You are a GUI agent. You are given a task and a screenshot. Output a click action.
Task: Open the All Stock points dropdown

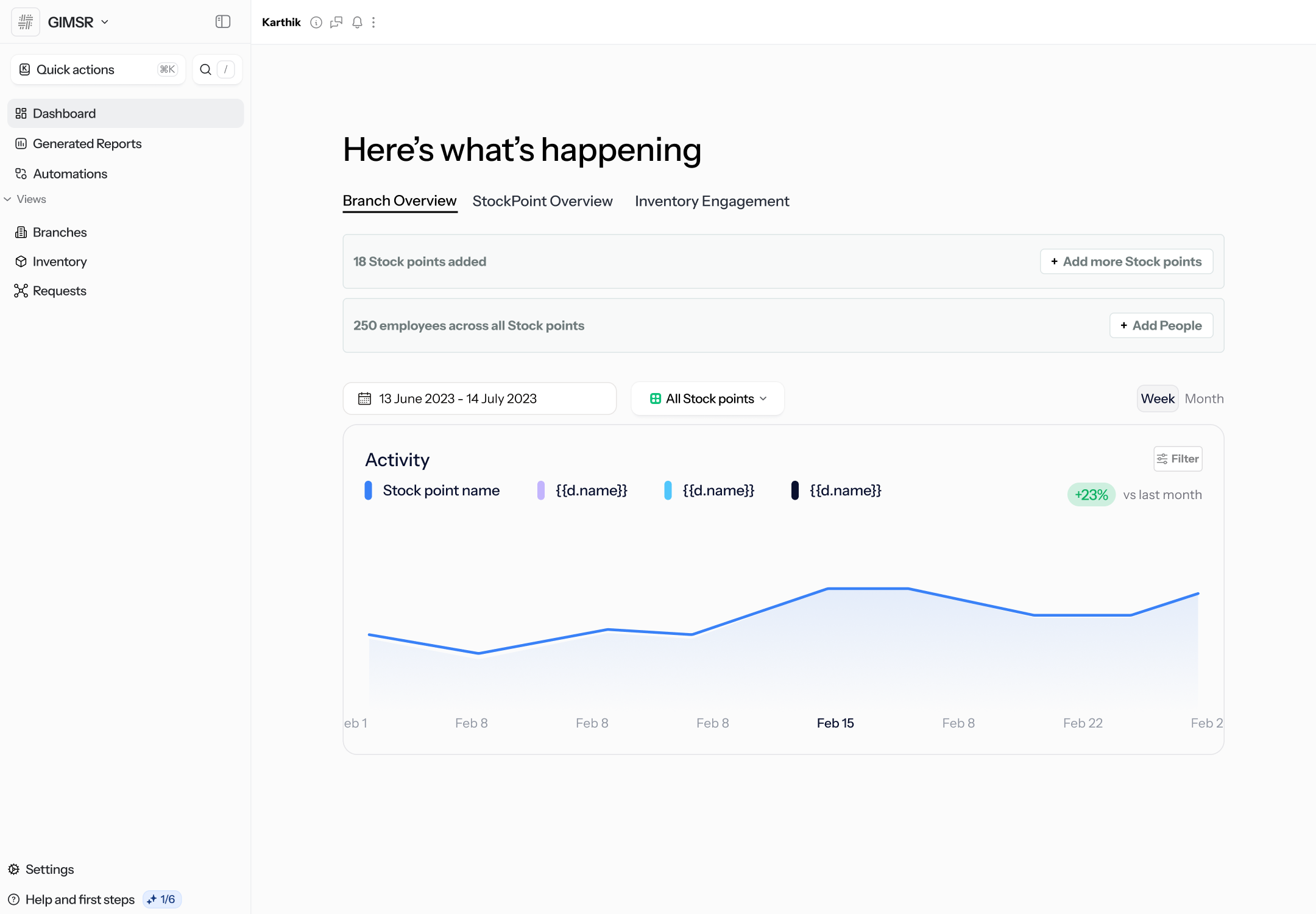tap(707, 398)
